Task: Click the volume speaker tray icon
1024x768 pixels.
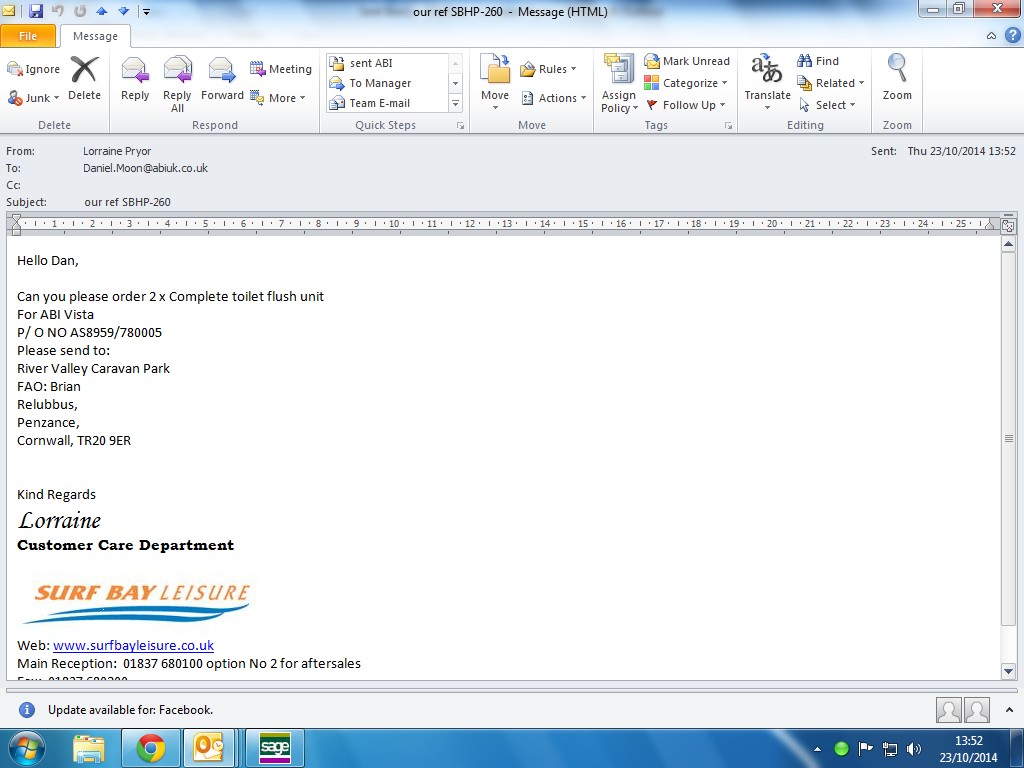Action: [x=914, y=749]
